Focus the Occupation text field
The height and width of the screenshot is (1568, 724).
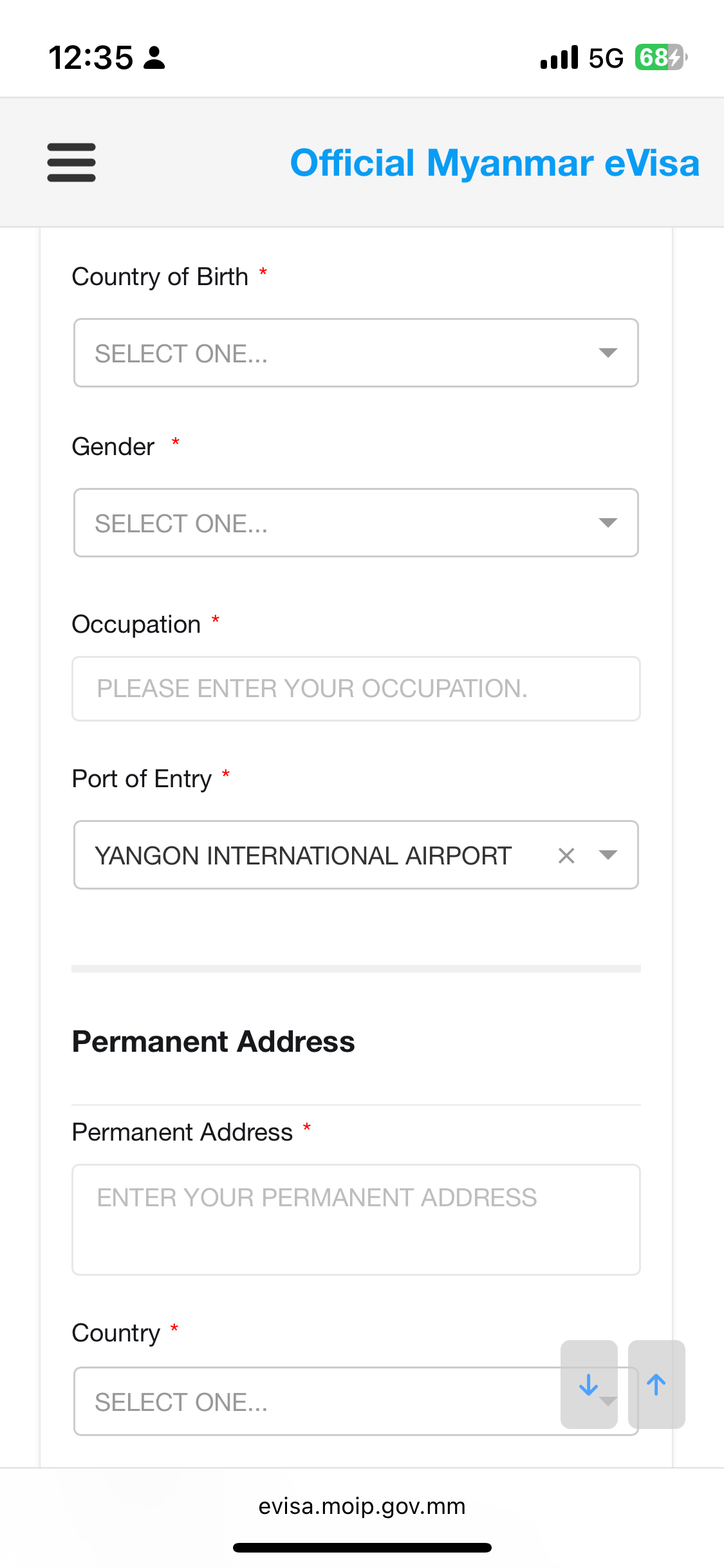point(356,689)
